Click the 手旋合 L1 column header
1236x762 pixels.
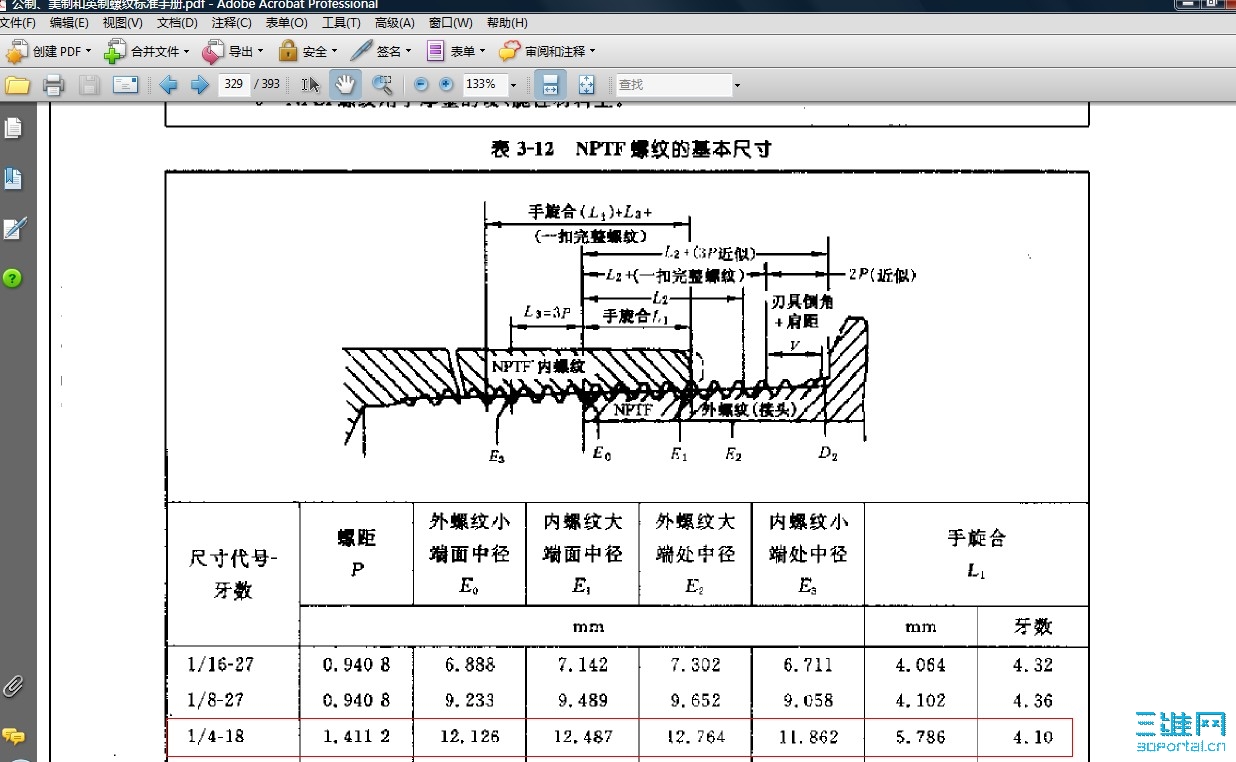click(976, 553)
